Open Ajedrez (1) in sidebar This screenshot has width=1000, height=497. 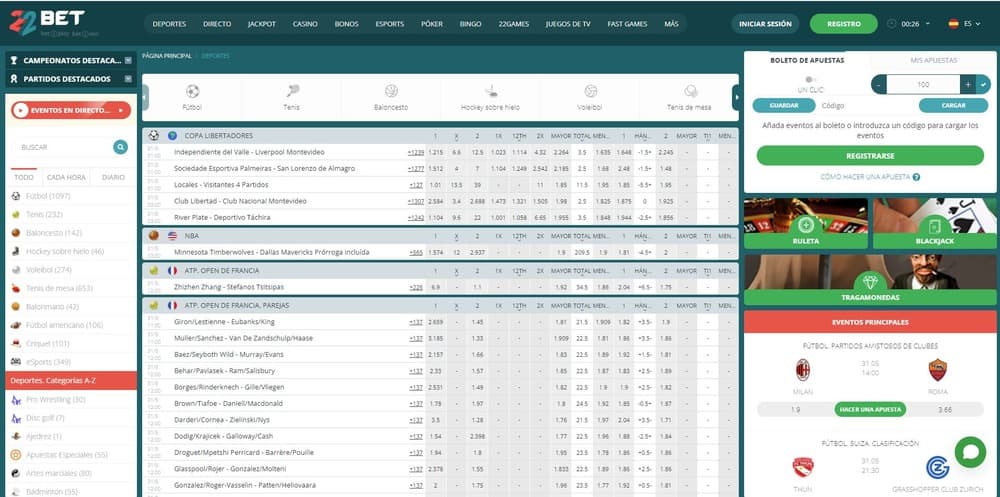(x=43, y=436)
